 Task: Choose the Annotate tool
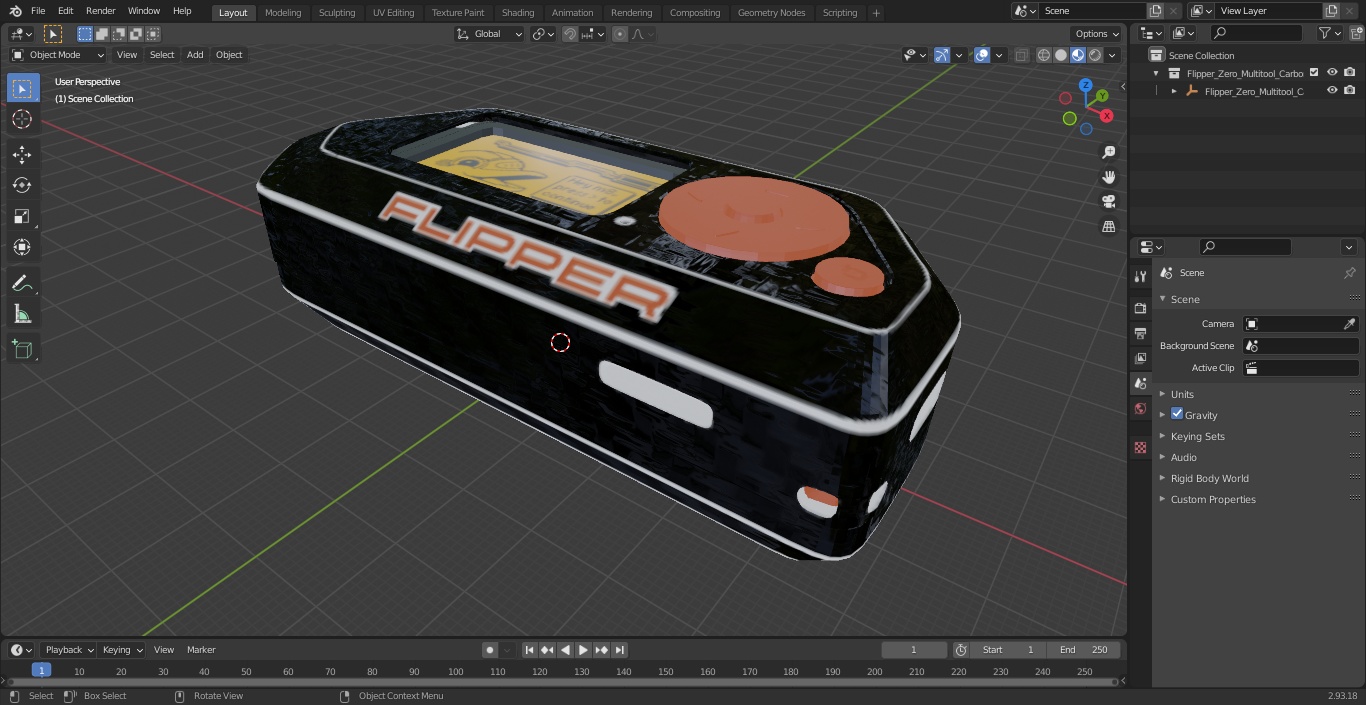[22, 284]
